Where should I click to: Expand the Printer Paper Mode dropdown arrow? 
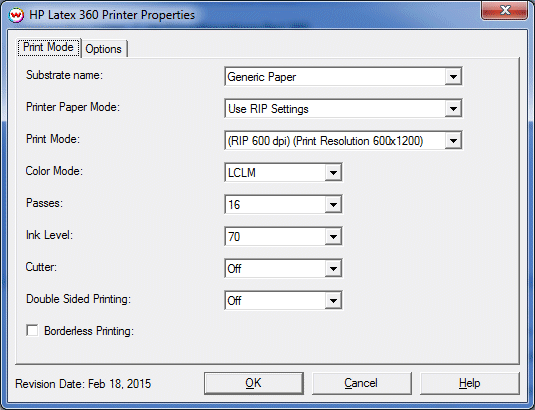click(x=453, y=108)
